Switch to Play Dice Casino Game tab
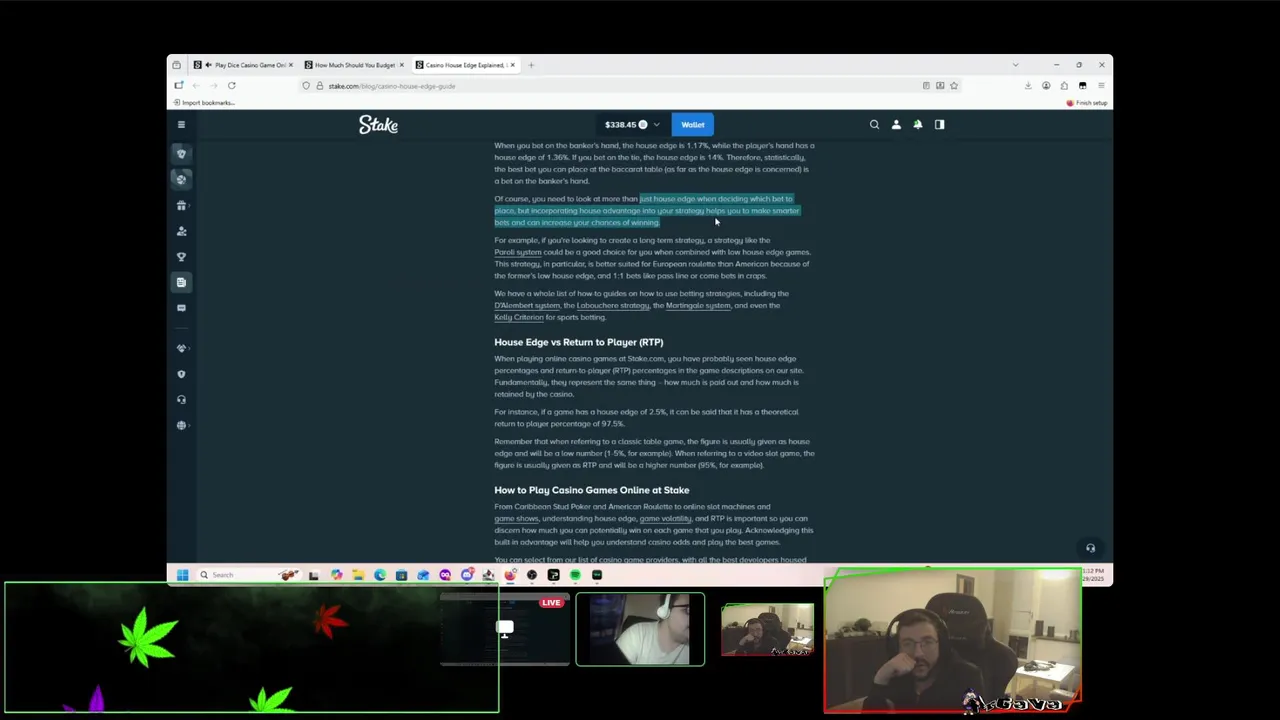1280x720 pixels. [245, 65]
